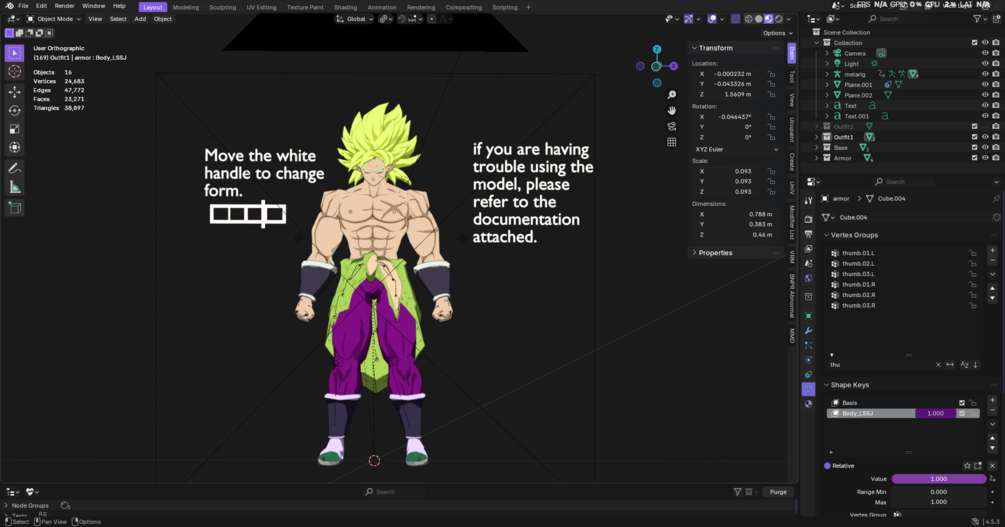Screen dimensions: 1005x527
Task: Expand the Properties panel in sidebar
Action: (694, 253)
